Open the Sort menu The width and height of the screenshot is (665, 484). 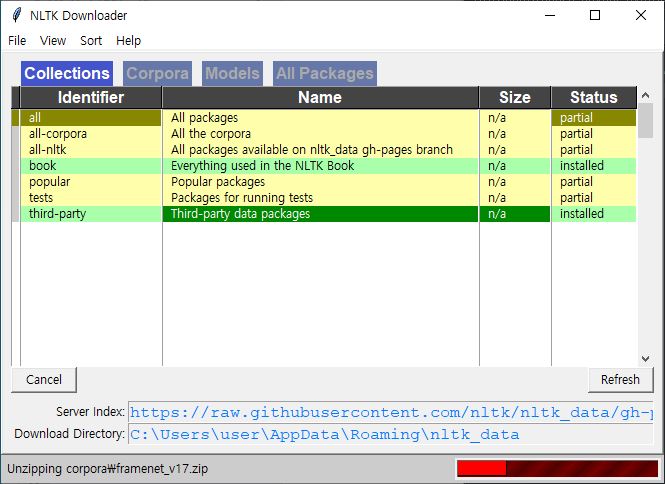[91, 41]
